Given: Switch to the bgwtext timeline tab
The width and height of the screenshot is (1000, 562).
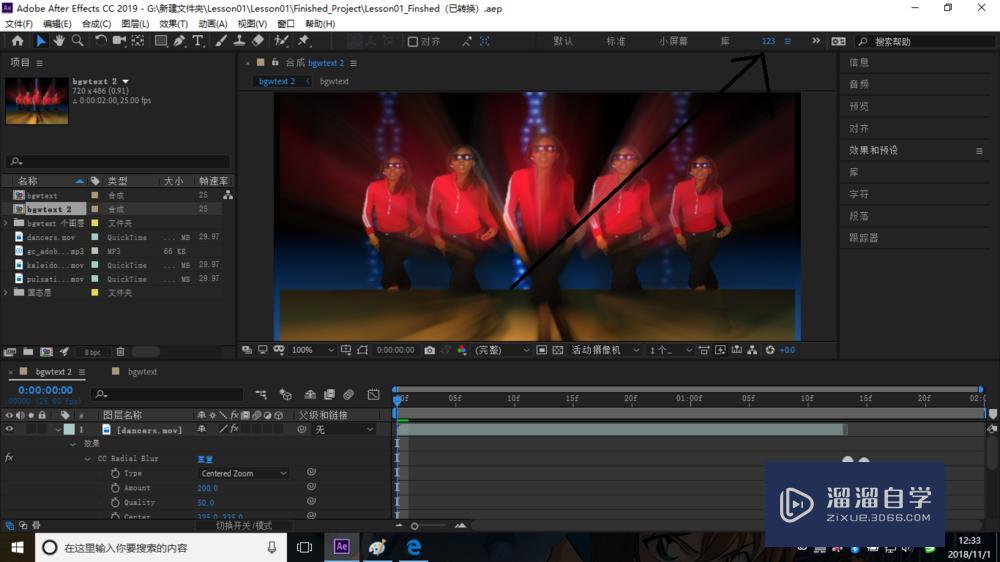Looking at the screenshot, I should 142,372.
